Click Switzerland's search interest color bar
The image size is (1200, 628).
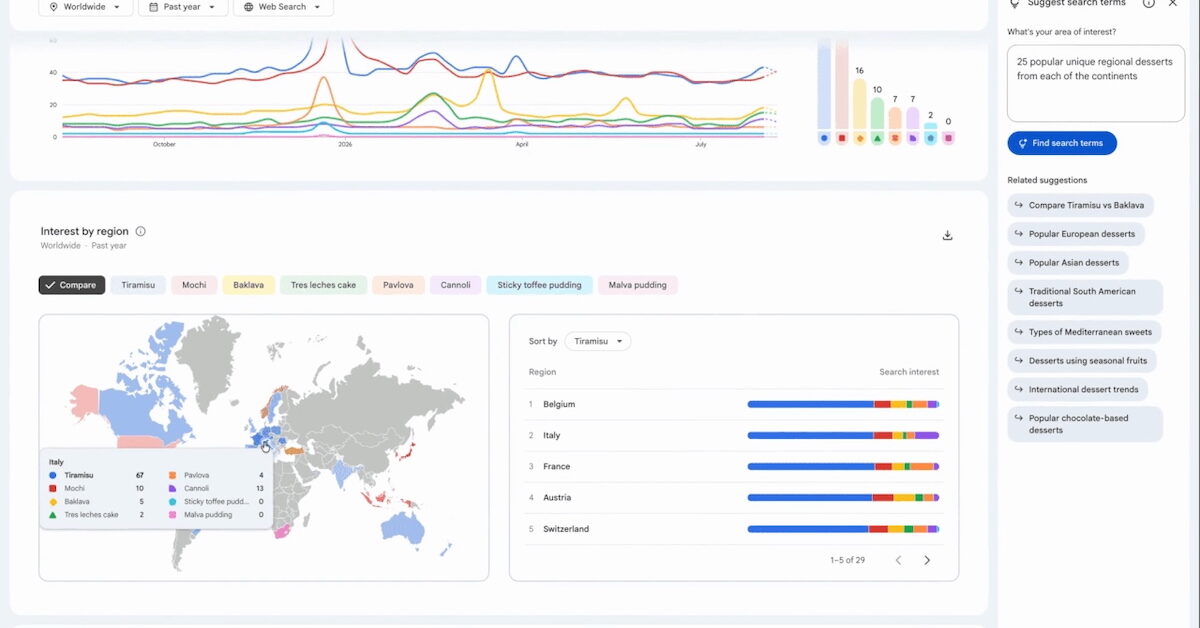(x=843, y=528)
